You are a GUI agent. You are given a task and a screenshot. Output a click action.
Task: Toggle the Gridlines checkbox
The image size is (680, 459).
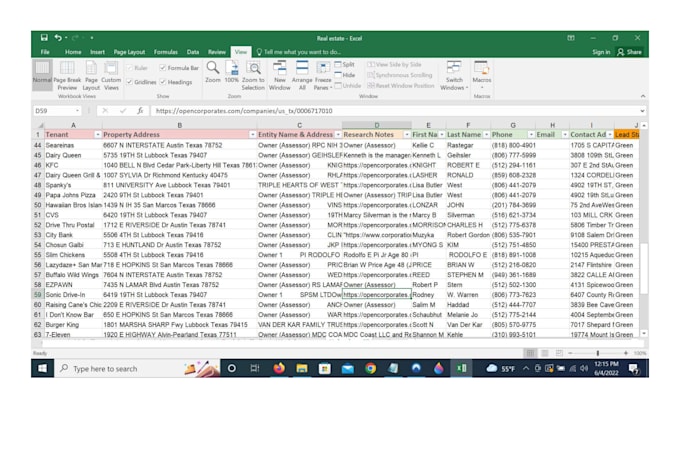129,82
